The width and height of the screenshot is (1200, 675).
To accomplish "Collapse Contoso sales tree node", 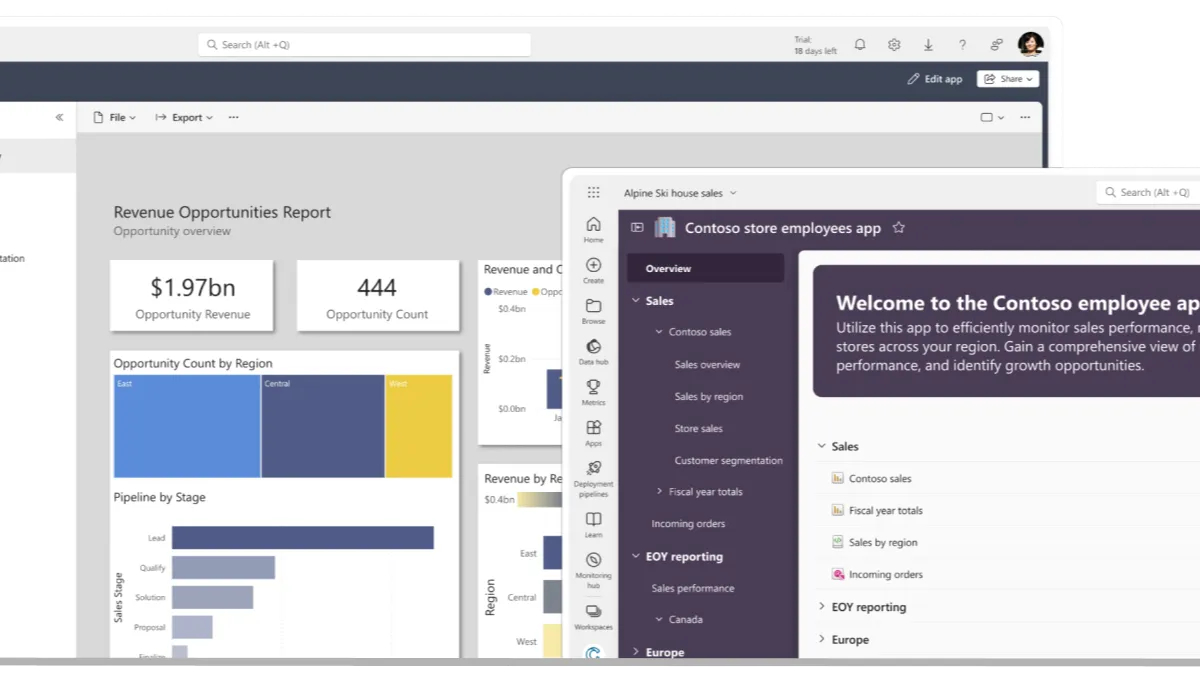I will click(659, 332).
